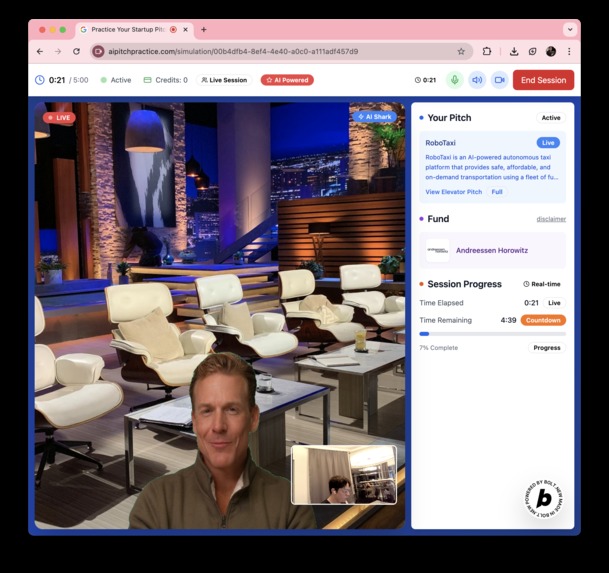This screenshot has height=573, width=609.
Task: Click the RoboTaxi pitch description text
Action: click(492, 167)
